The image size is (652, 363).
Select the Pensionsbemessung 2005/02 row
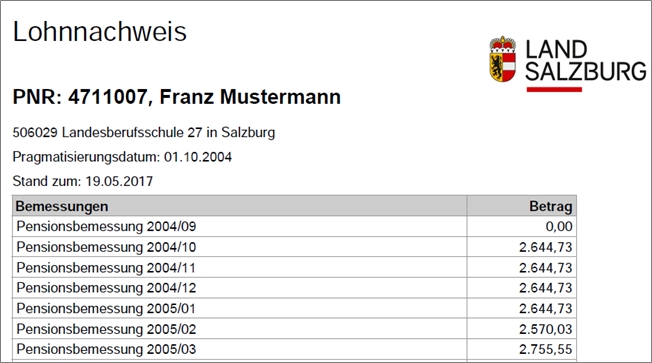coord(294,329)
